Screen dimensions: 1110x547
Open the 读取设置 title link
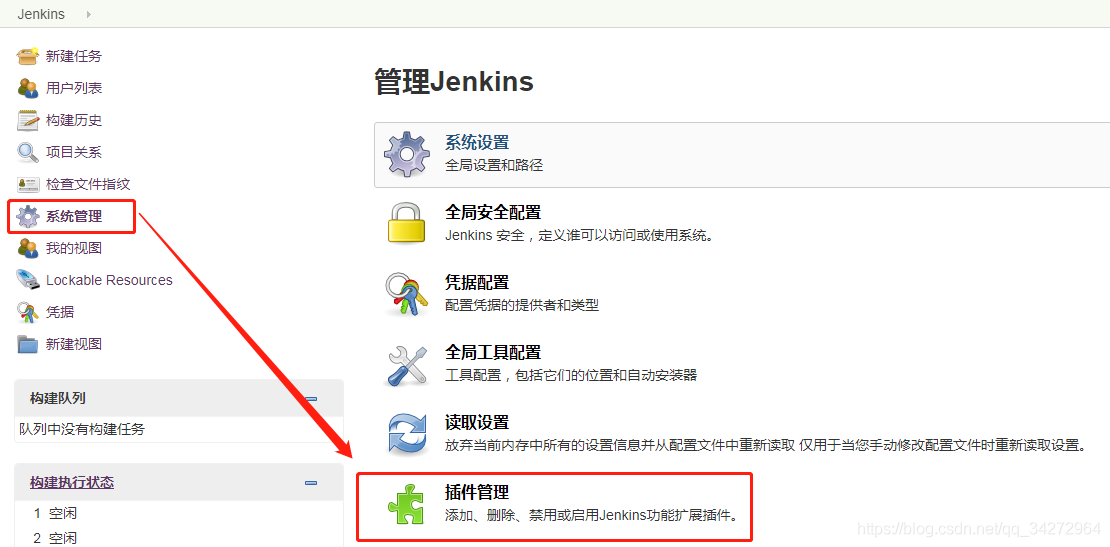476,422
